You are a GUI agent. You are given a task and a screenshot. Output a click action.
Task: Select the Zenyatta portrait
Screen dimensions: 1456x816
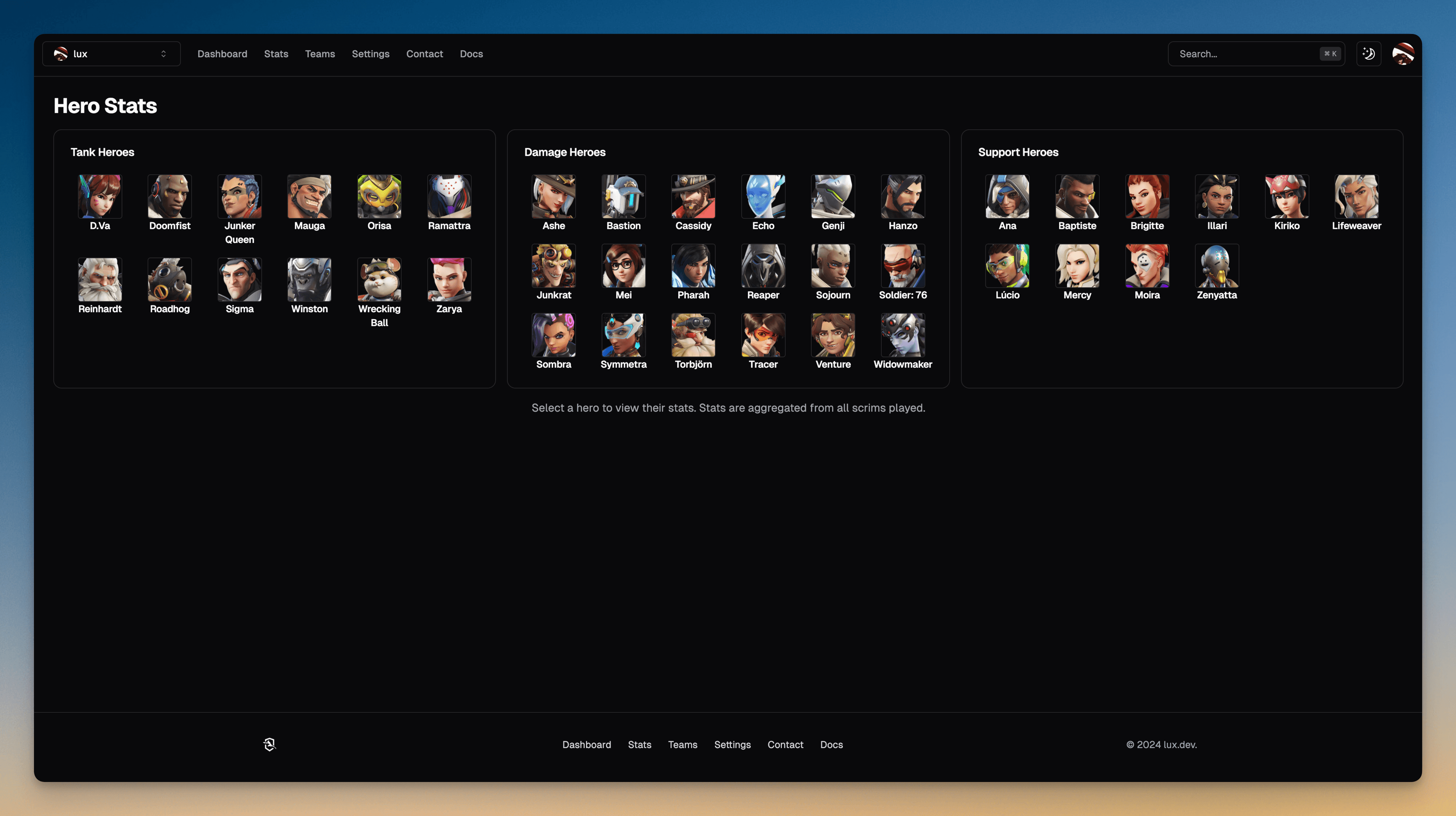[x=1217, y=266]
